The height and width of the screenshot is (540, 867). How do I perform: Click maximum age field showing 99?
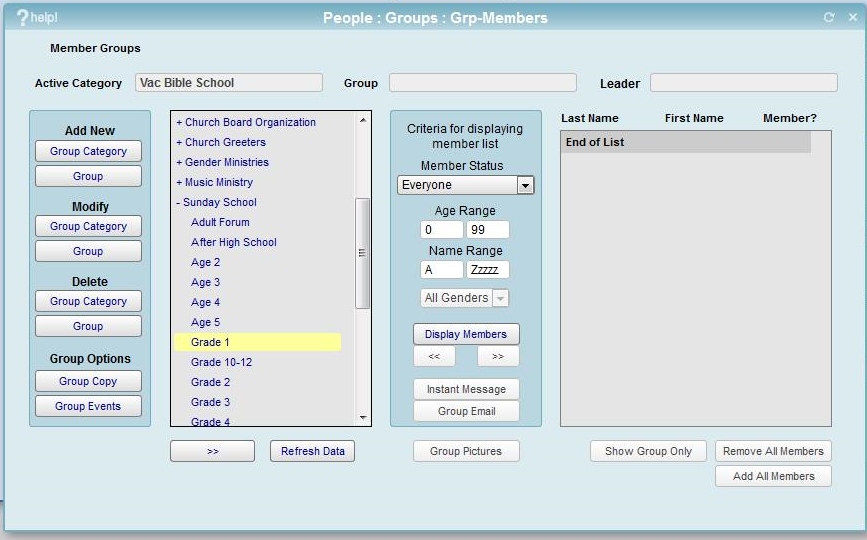click(487, 229)
